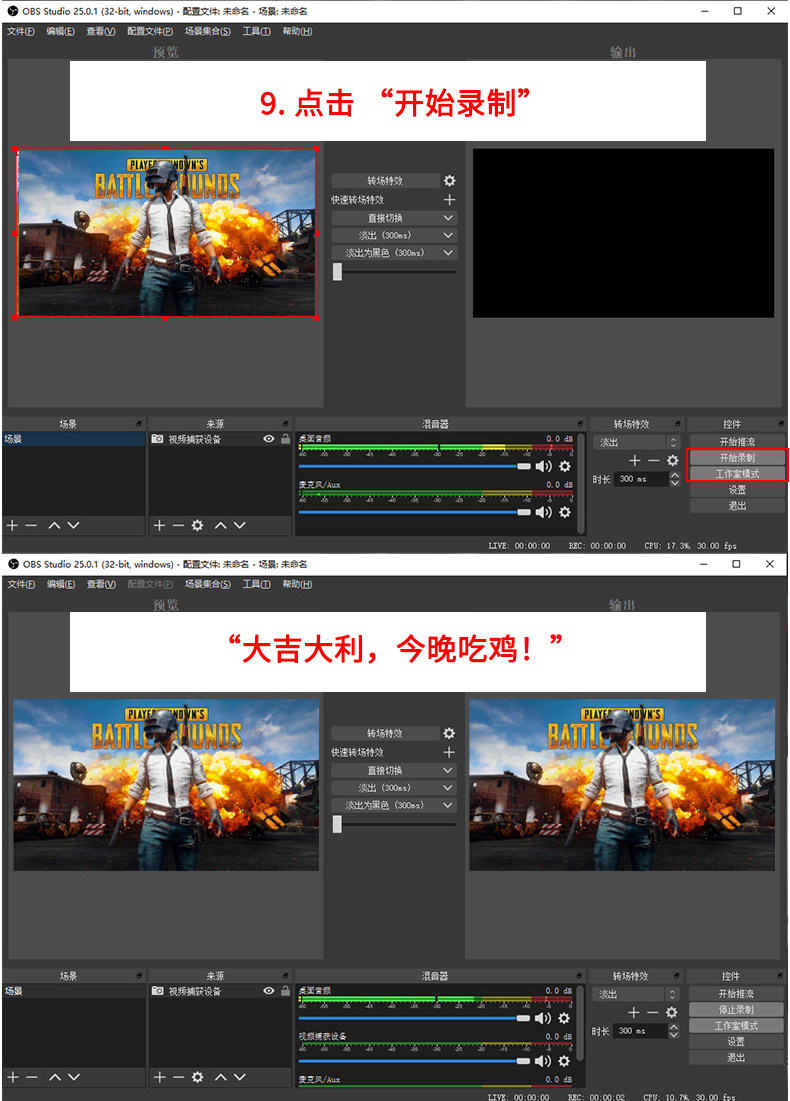Mute 桌面音频 speaker in upper window mixer

coord(544,466)
